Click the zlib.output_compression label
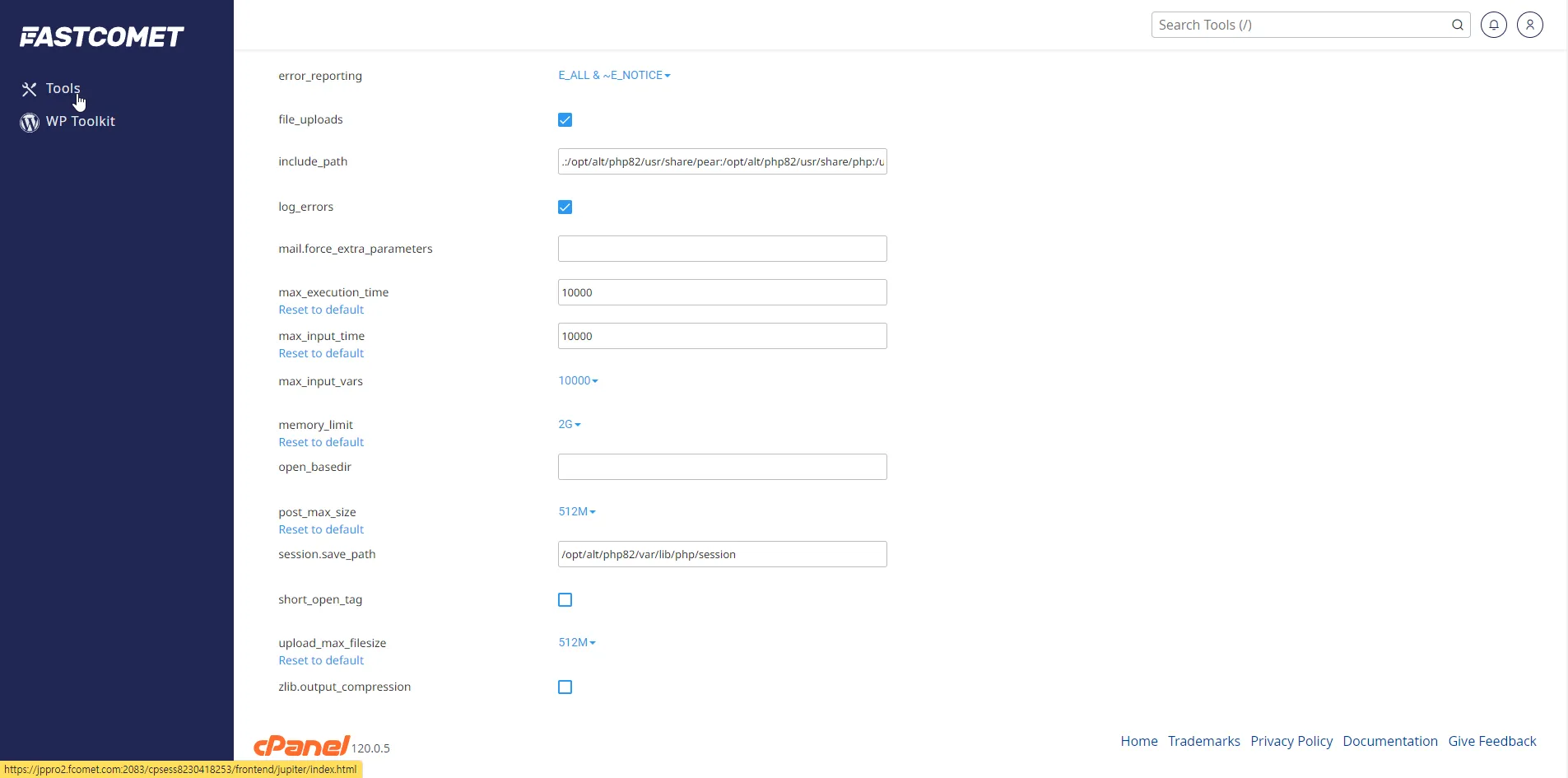This screenshot has width=1568, height=778. click(x=344, y=687)
